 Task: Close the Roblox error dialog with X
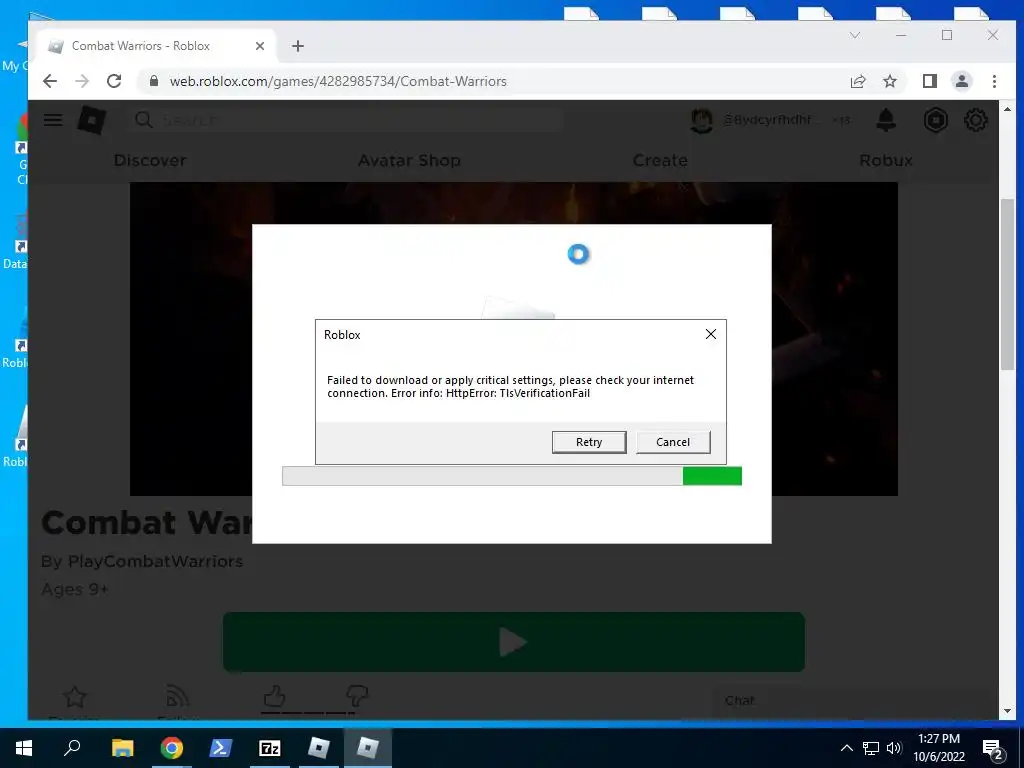click(711, 334)
